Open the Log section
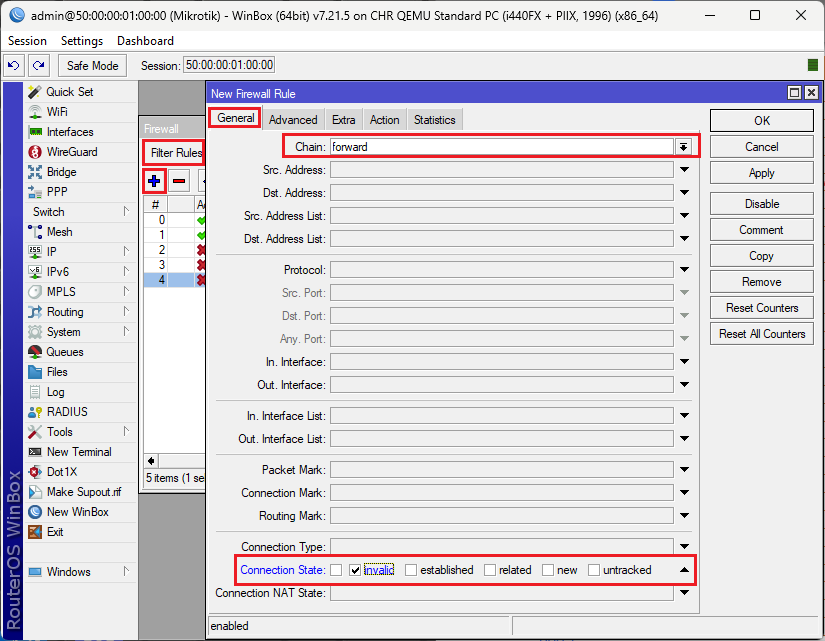The image size is (825, 641). point(55,392)
